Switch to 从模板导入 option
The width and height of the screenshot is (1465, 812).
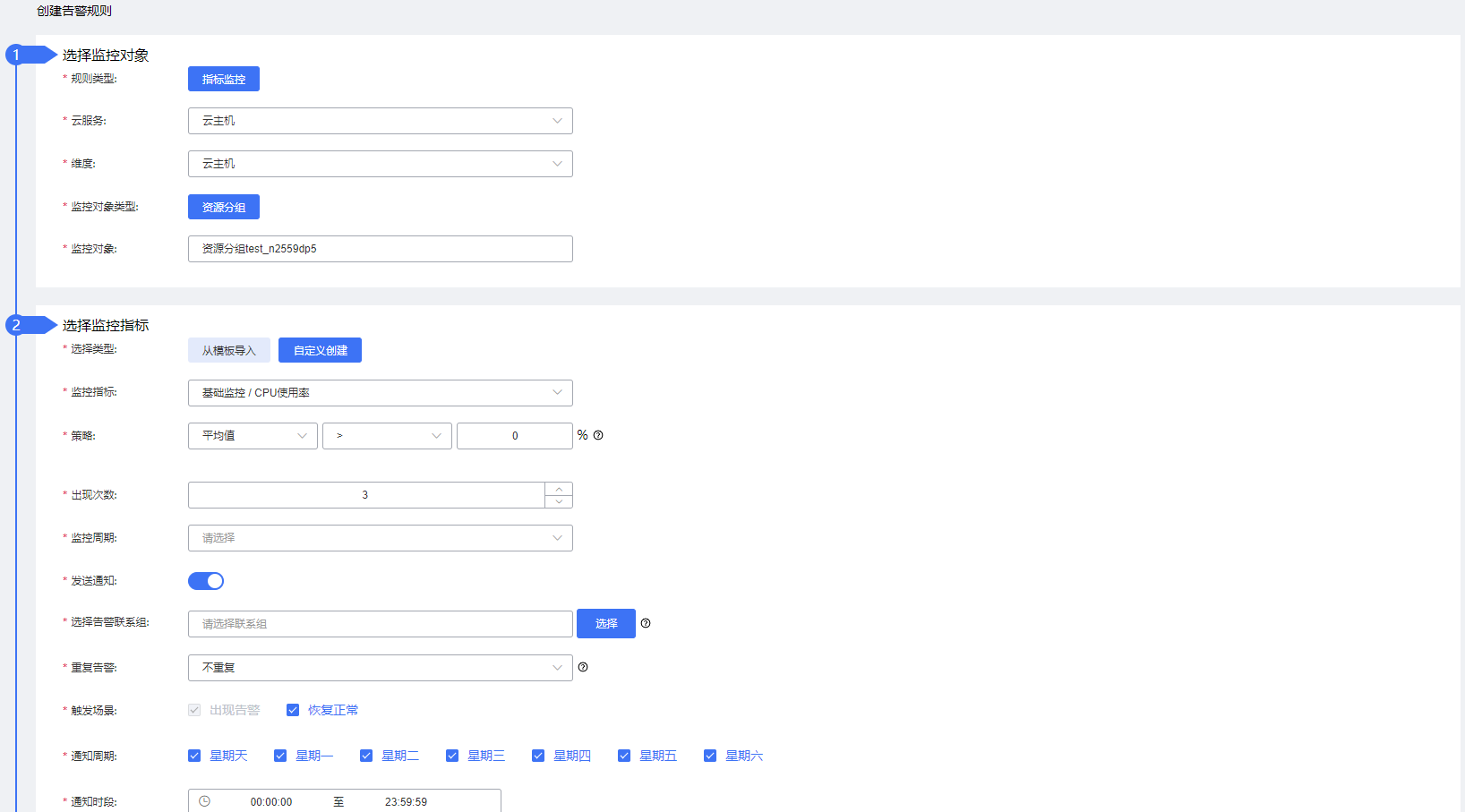click(229, 350)
